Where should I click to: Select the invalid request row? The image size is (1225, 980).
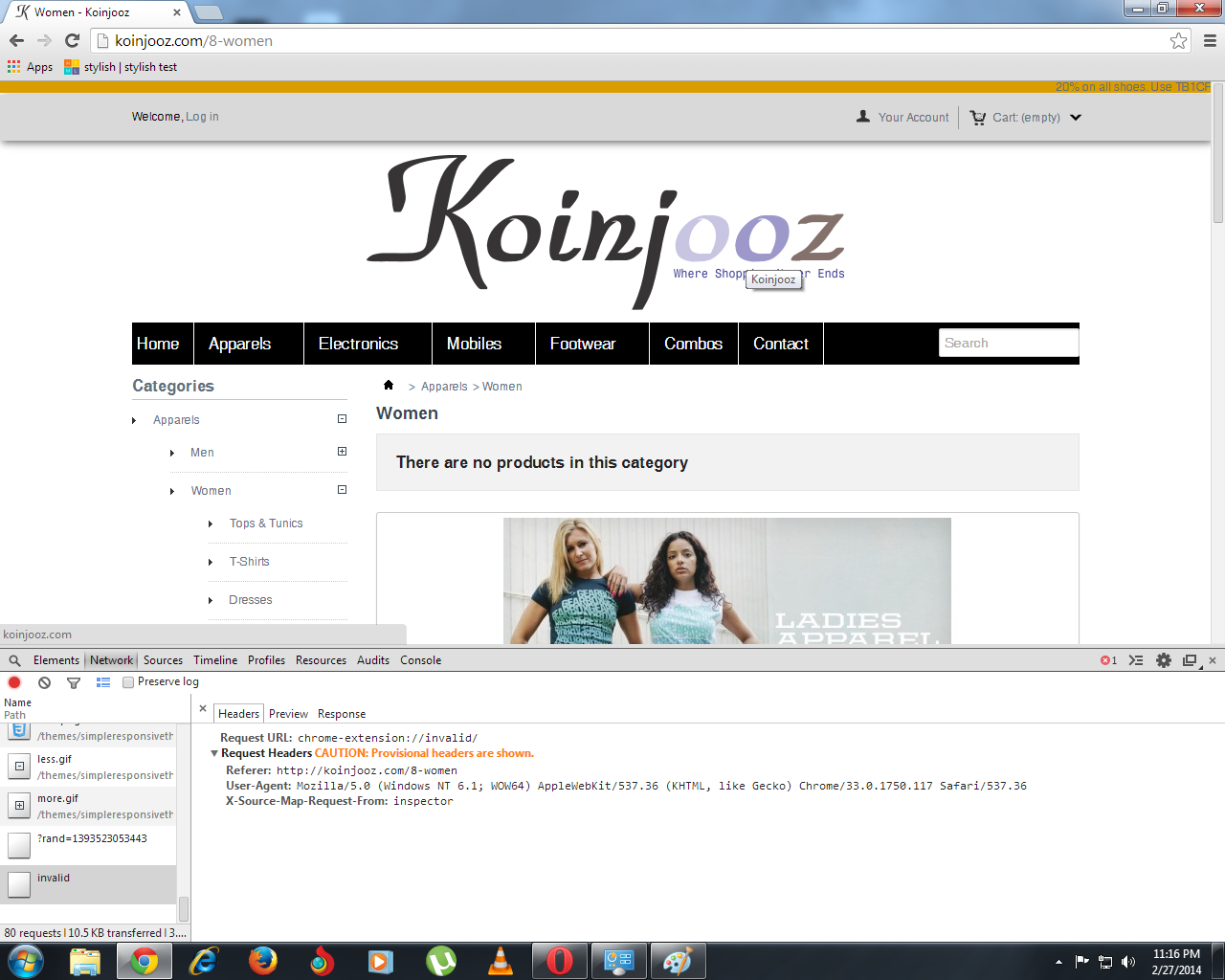pos(88,884)
